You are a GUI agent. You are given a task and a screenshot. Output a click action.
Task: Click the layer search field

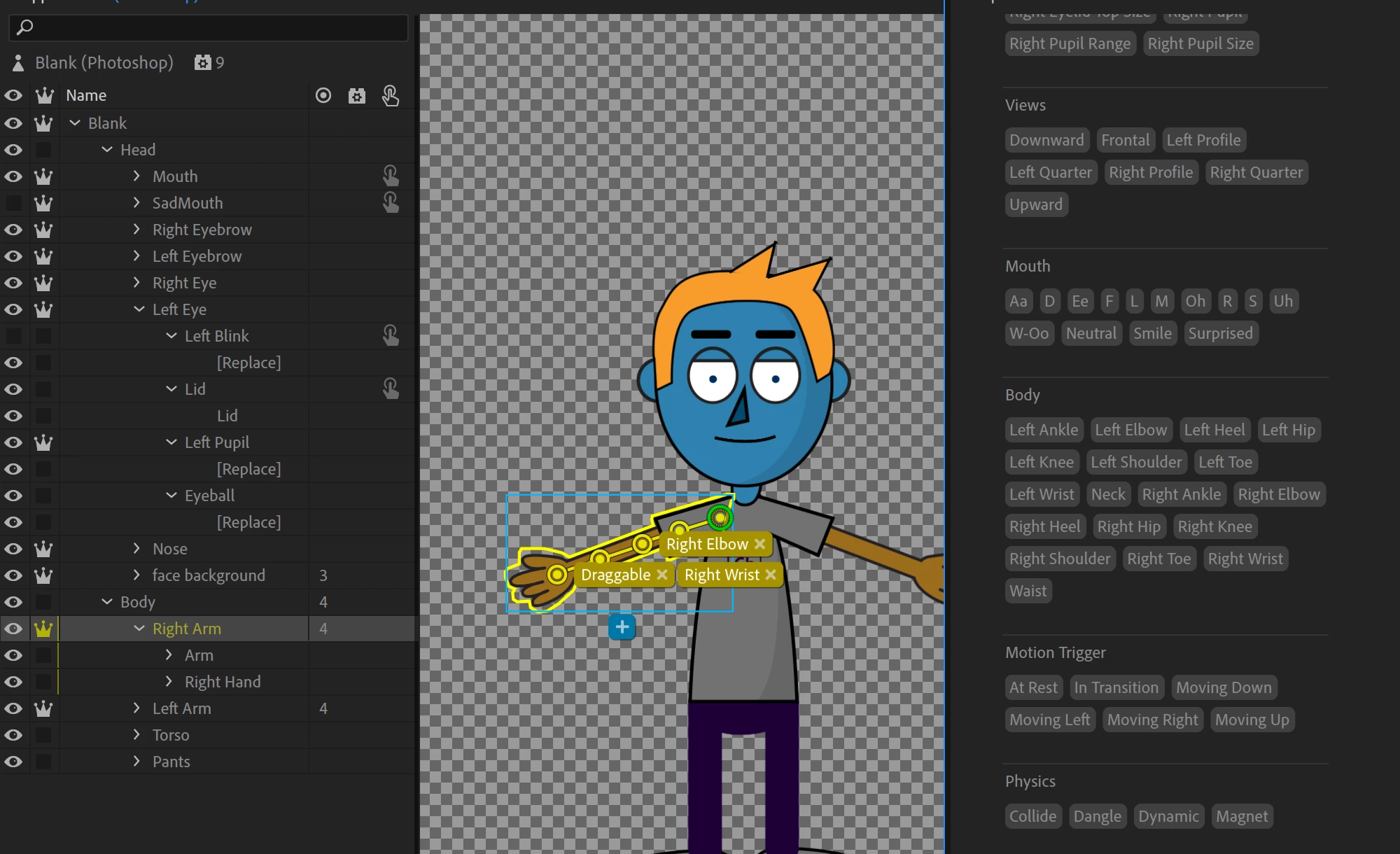coord(209,27)
